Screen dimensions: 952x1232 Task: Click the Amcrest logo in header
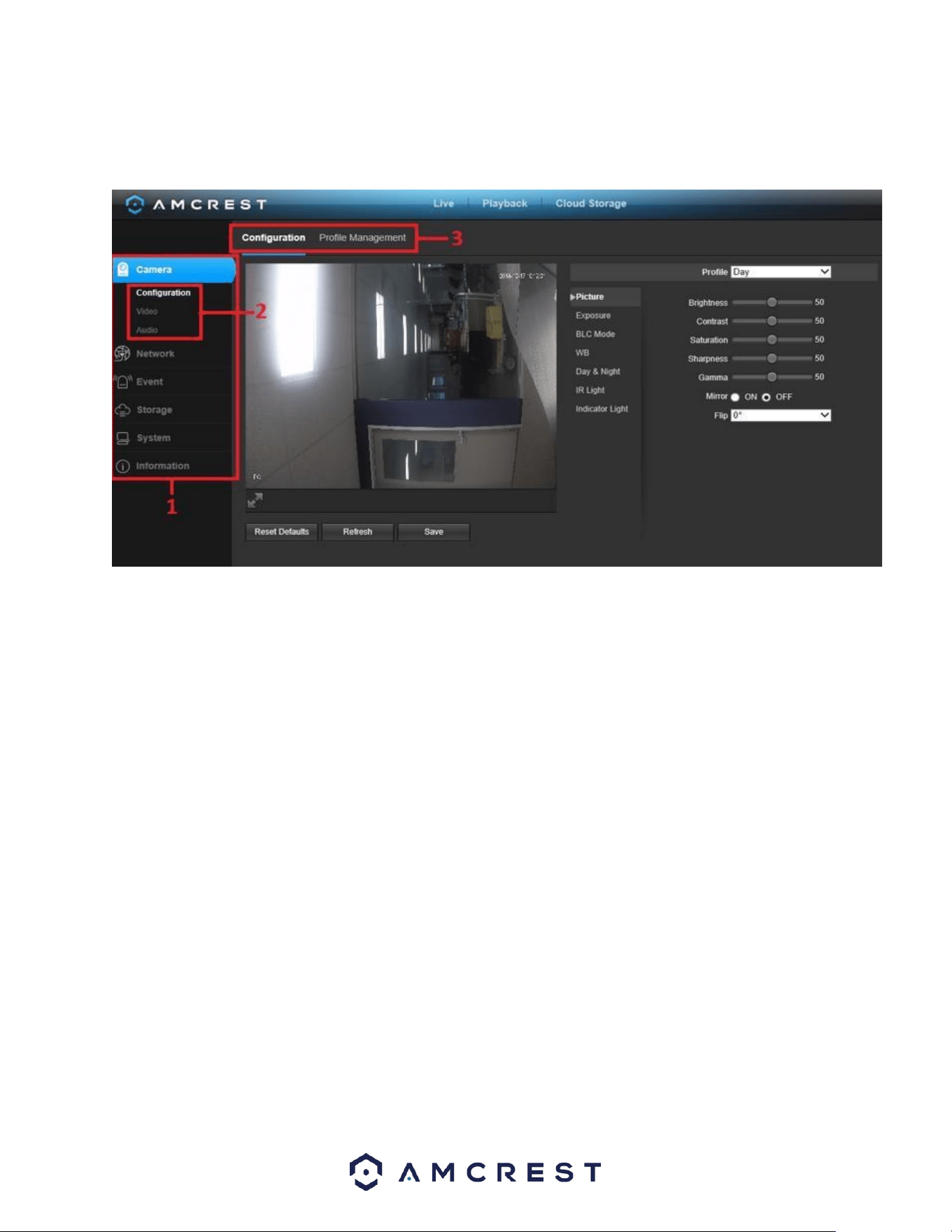tap(197, 204)
